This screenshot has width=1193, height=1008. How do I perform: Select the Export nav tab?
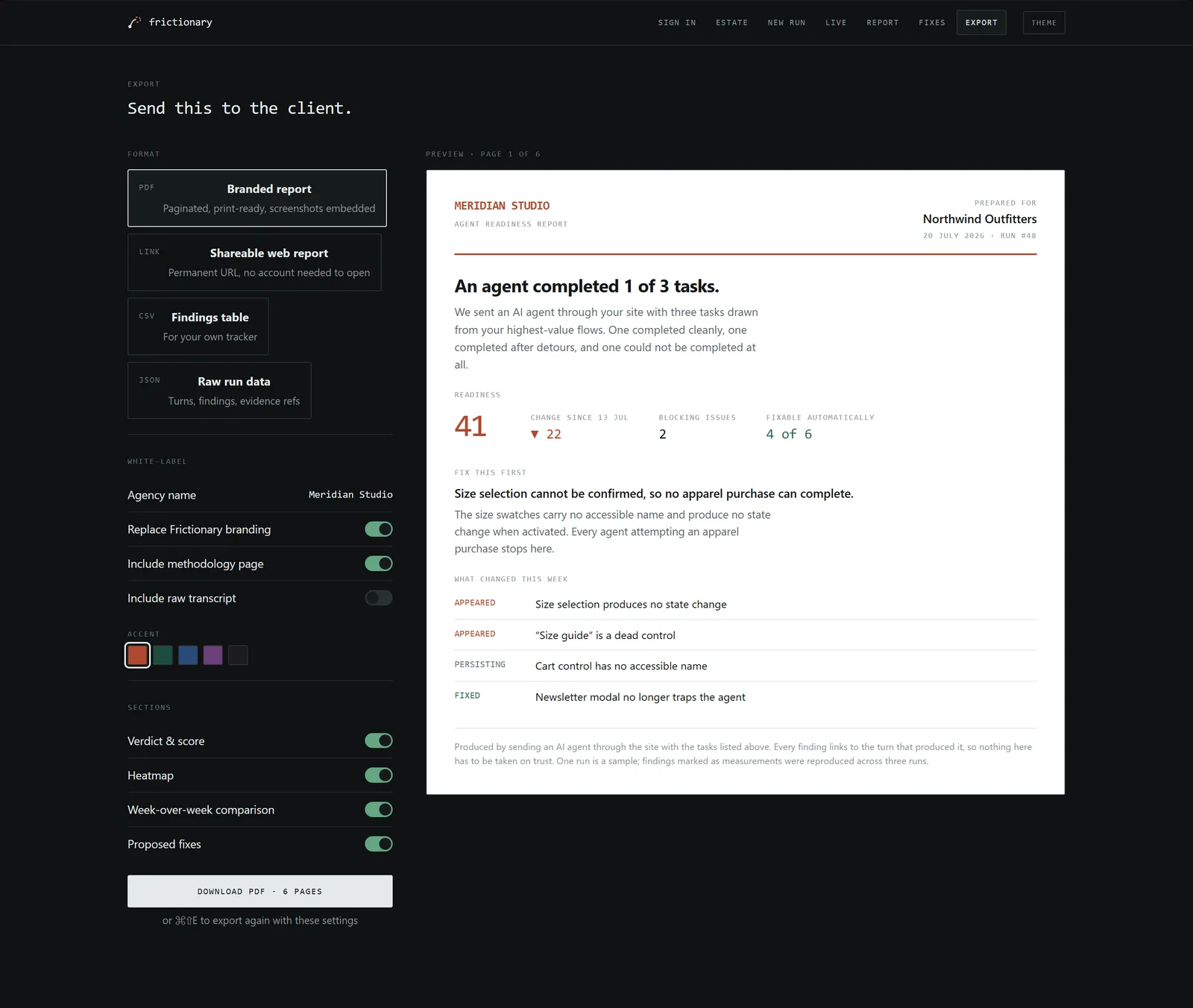coord(981,23)
